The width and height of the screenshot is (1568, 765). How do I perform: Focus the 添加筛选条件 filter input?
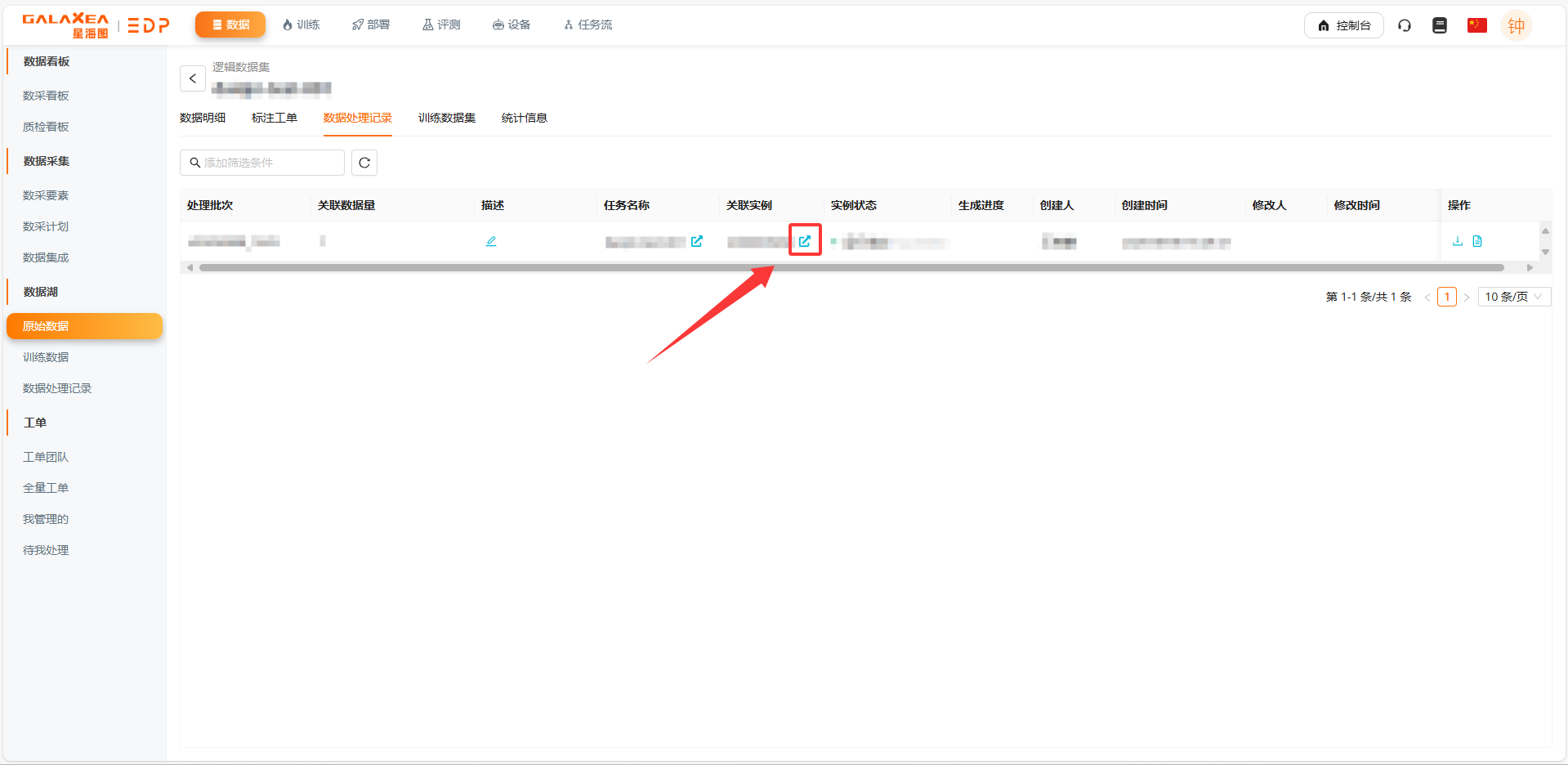point(270,163)
